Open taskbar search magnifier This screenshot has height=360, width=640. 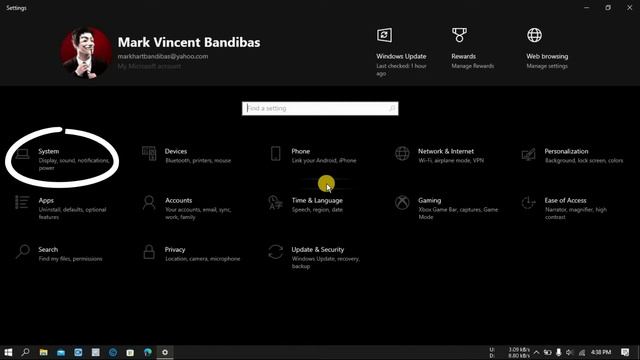coord(25,352)
